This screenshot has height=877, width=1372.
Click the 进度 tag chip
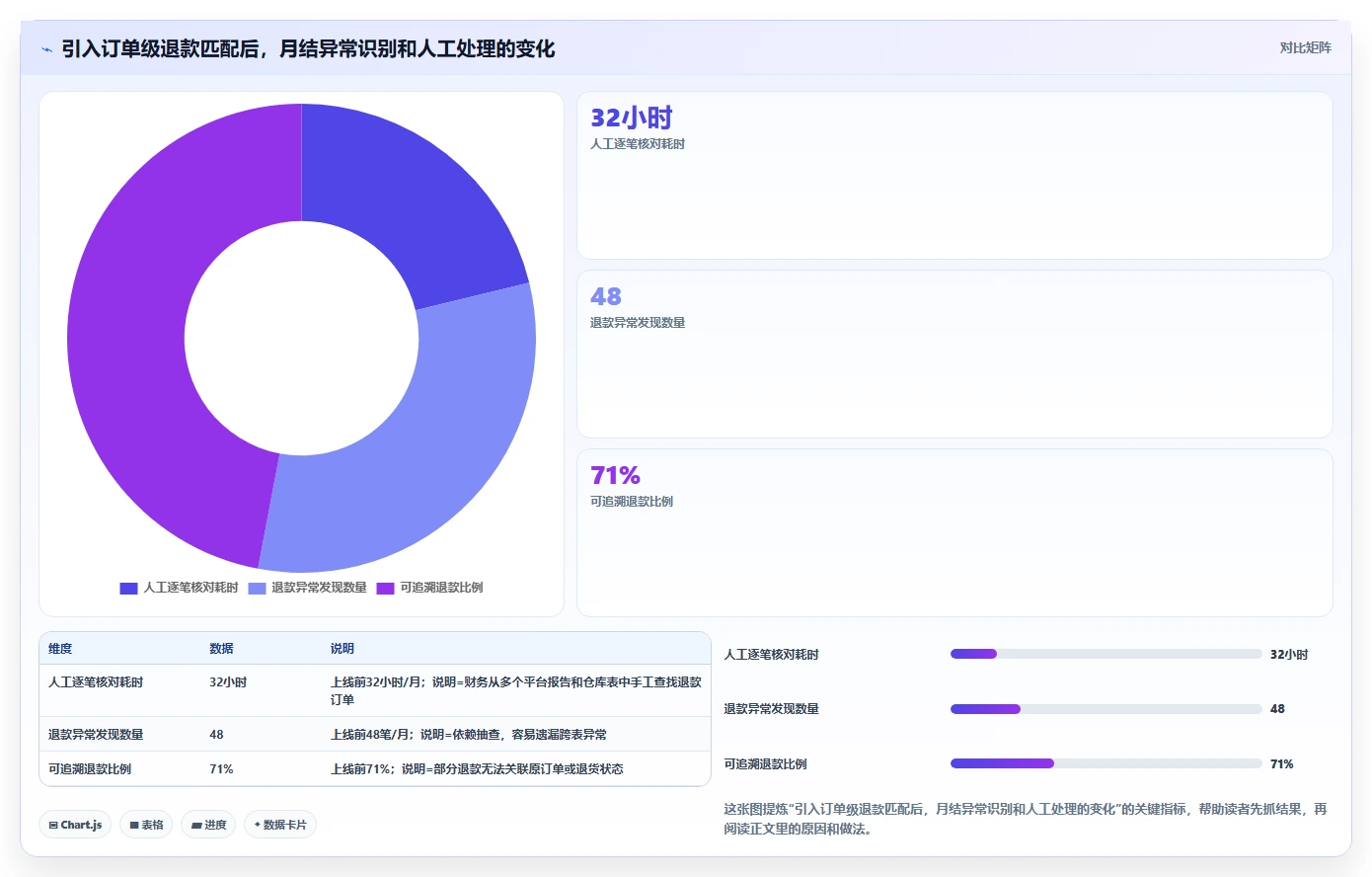tap(208, 825)
